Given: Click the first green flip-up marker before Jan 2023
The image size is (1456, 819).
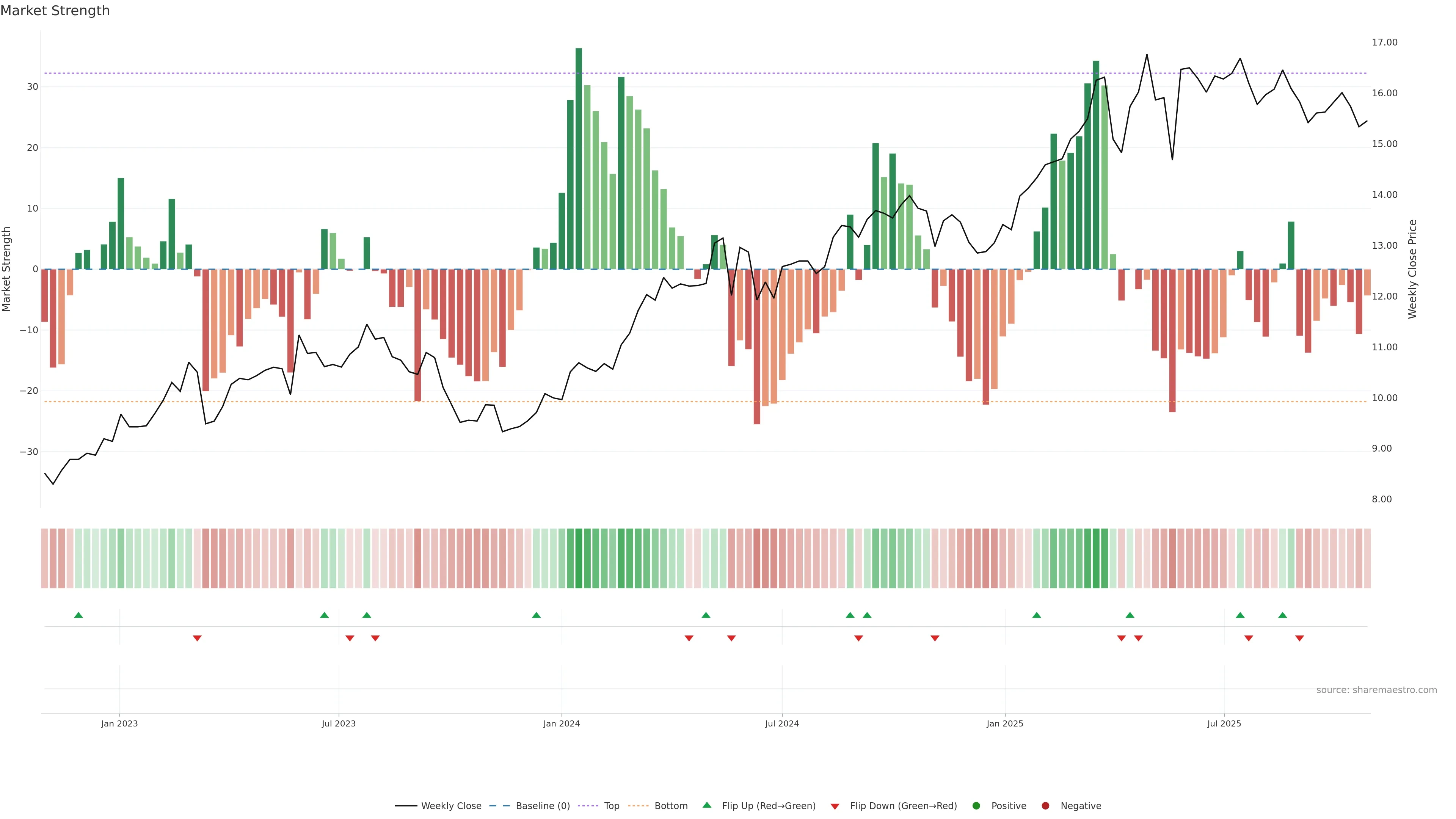Looking at the screenshot, I should point(78,615).
